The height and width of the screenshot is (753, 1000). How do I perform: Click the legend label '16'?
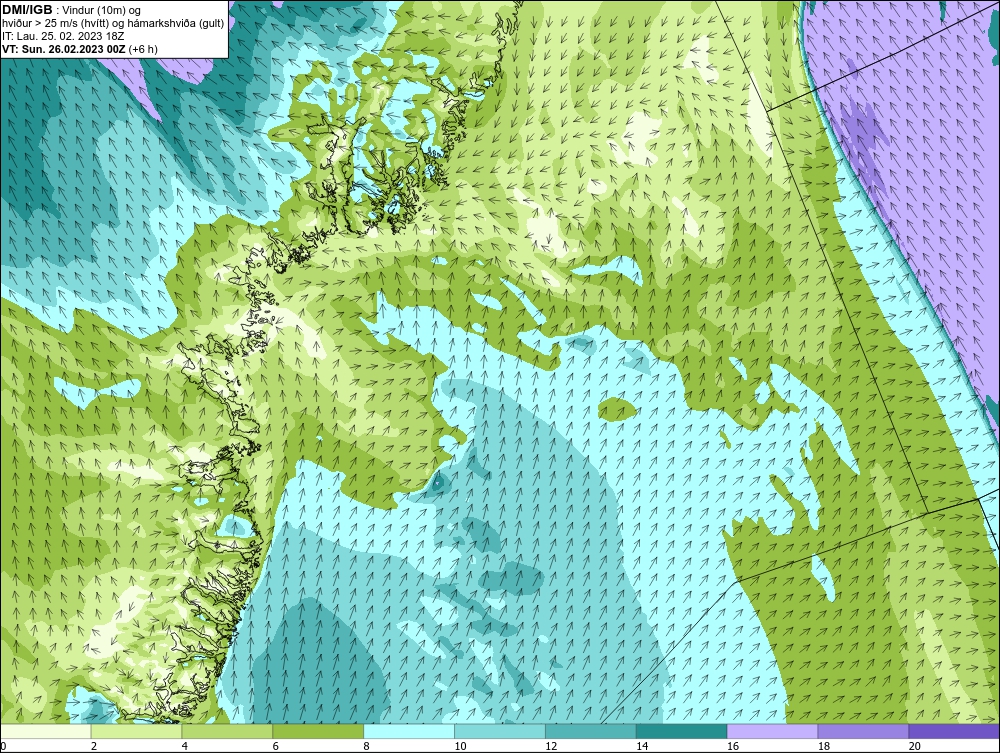tap(733, 747)
